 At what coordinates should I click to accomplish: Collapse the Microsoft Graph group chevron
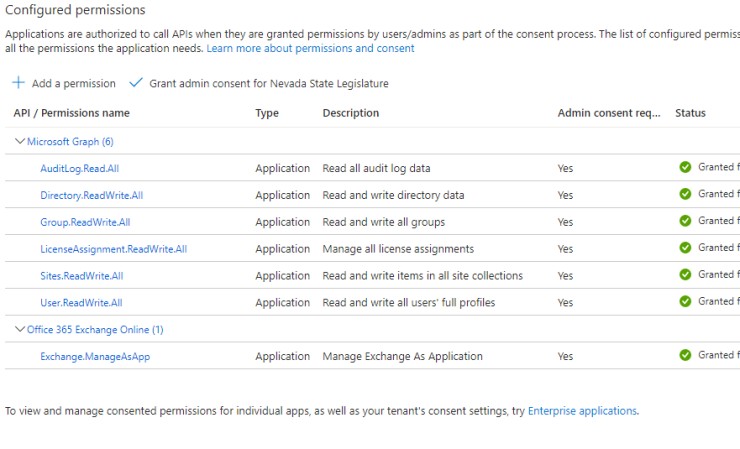tap(20, 141)
